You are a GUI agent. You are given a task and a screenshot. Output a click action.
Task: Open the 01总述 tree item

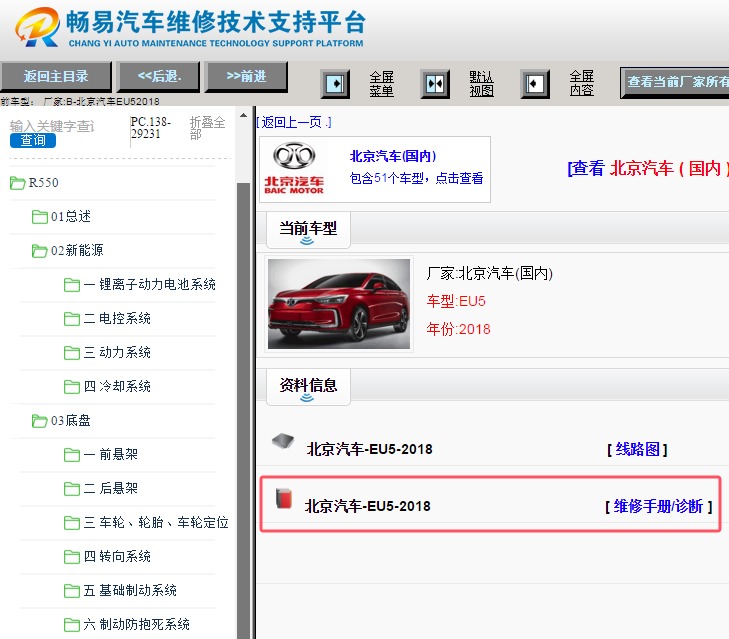coord(71,217)
